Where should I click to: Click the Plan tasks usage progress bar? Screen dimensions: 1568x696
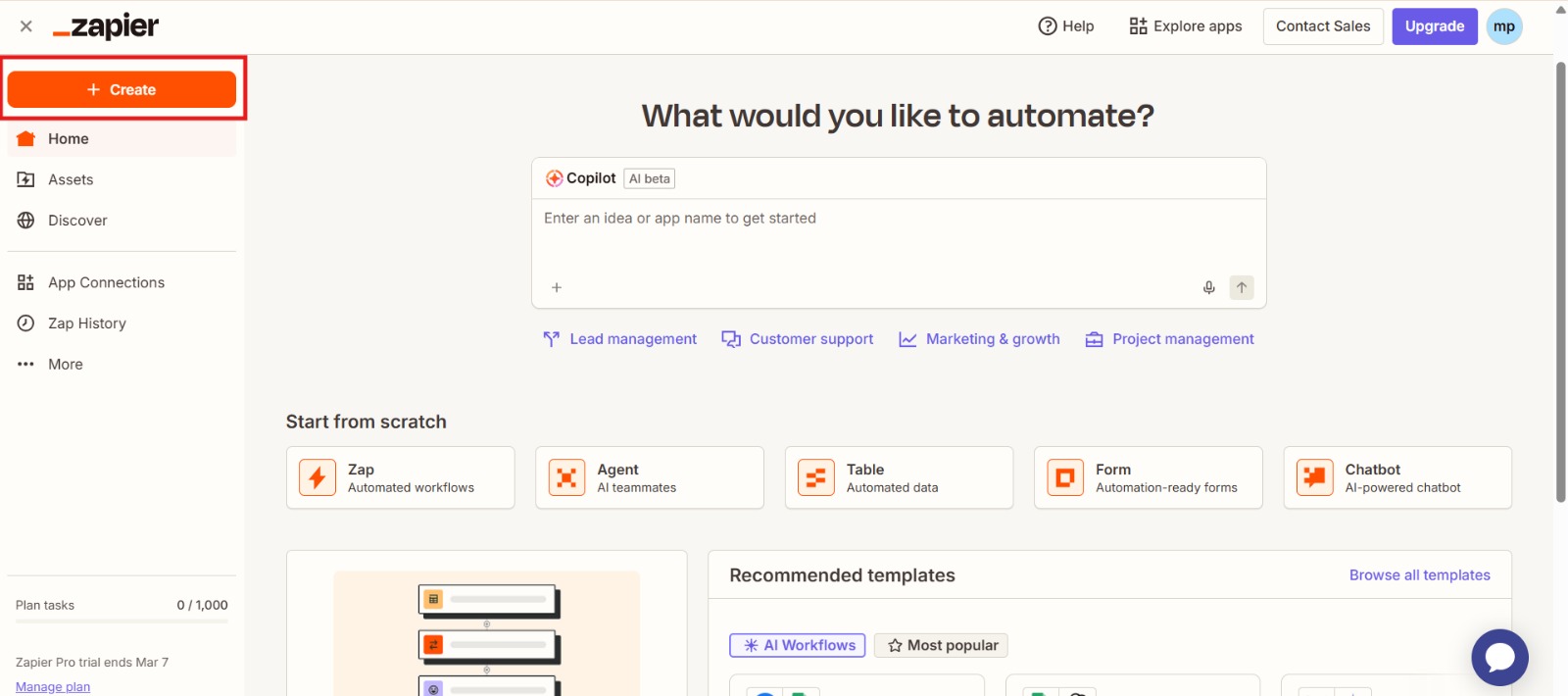[122, 621]
